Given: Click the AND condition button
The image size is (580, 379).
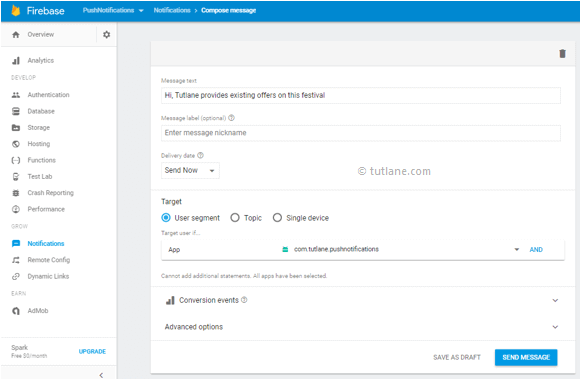Looking at the screenshot, I should coord(536,250).
